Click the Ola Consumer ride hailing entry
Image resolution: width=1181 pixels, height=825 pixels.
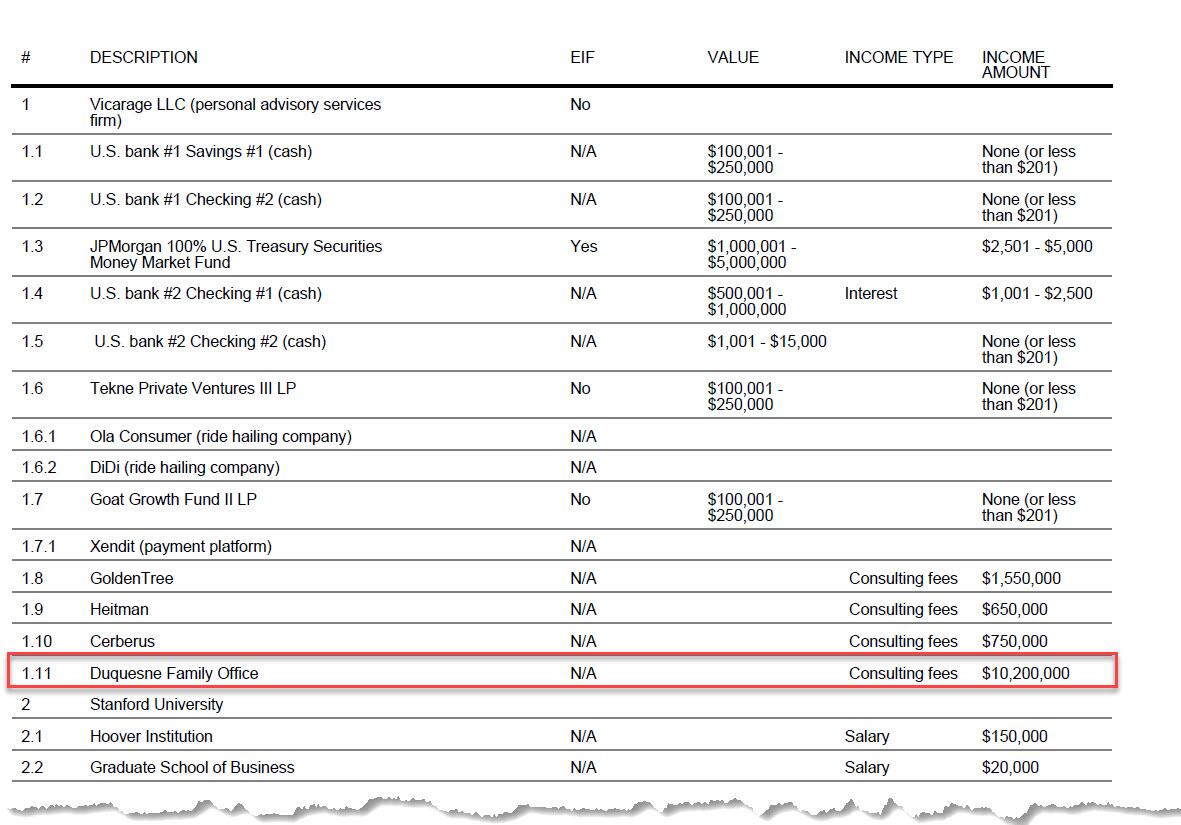(x=221, y=437)
